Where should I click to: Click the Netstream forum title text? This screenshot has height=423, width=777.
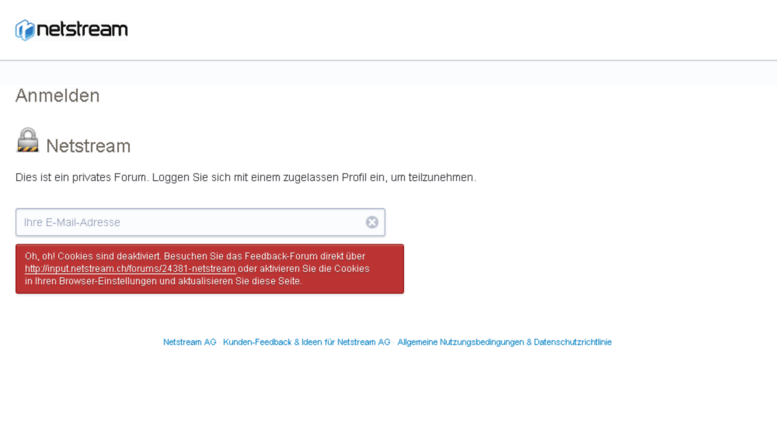pos(88,146)
